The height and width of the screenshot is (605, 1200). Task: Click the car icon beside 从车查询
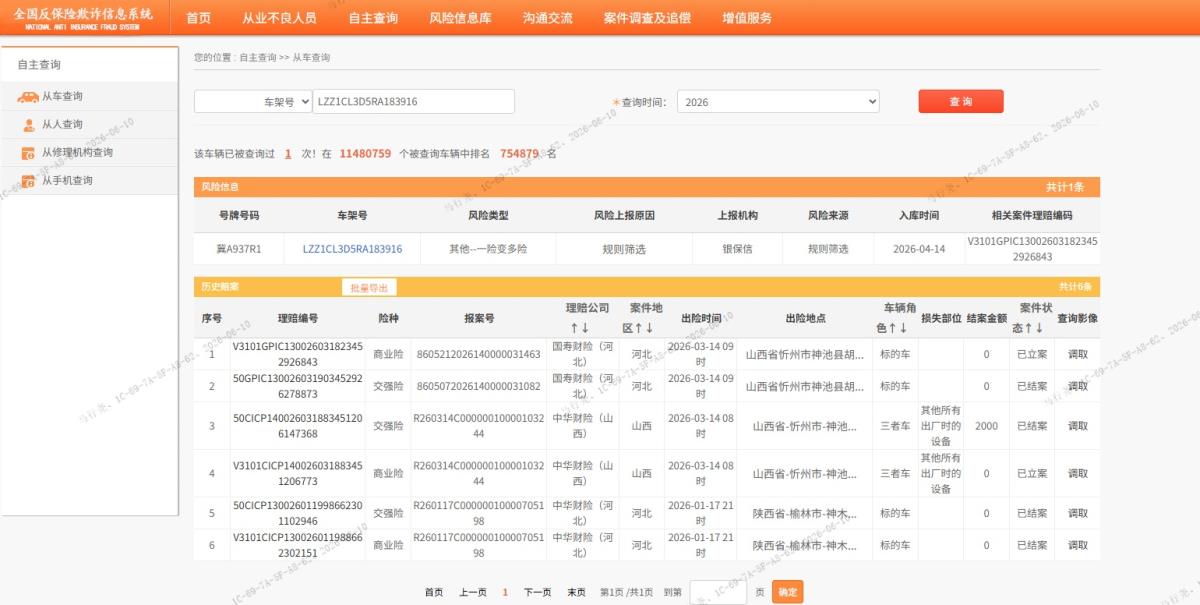pos(28,97)
